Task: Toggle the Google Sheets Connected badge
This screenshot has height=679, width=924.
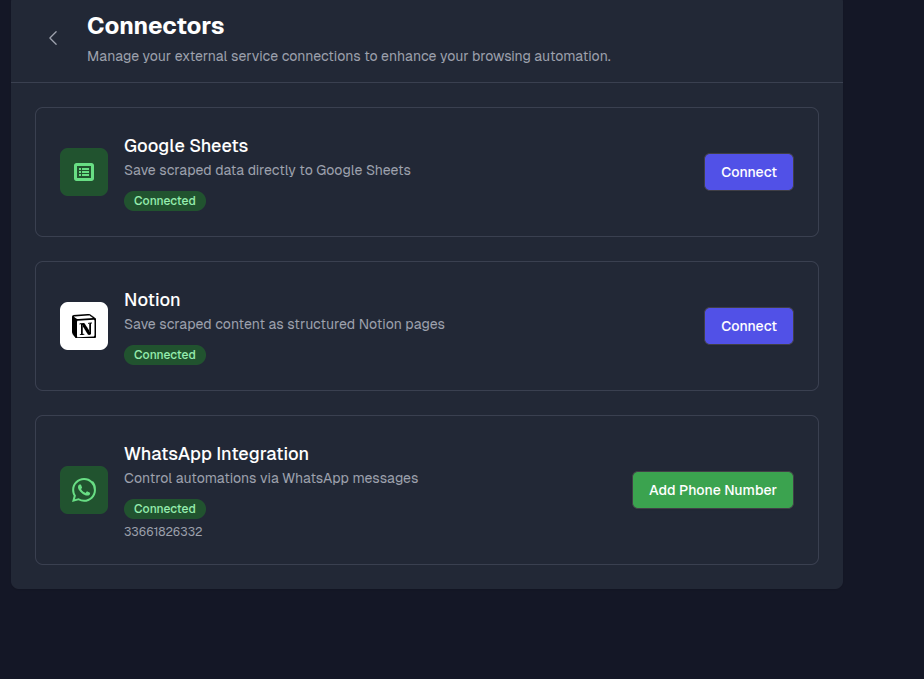Action: 164,200
